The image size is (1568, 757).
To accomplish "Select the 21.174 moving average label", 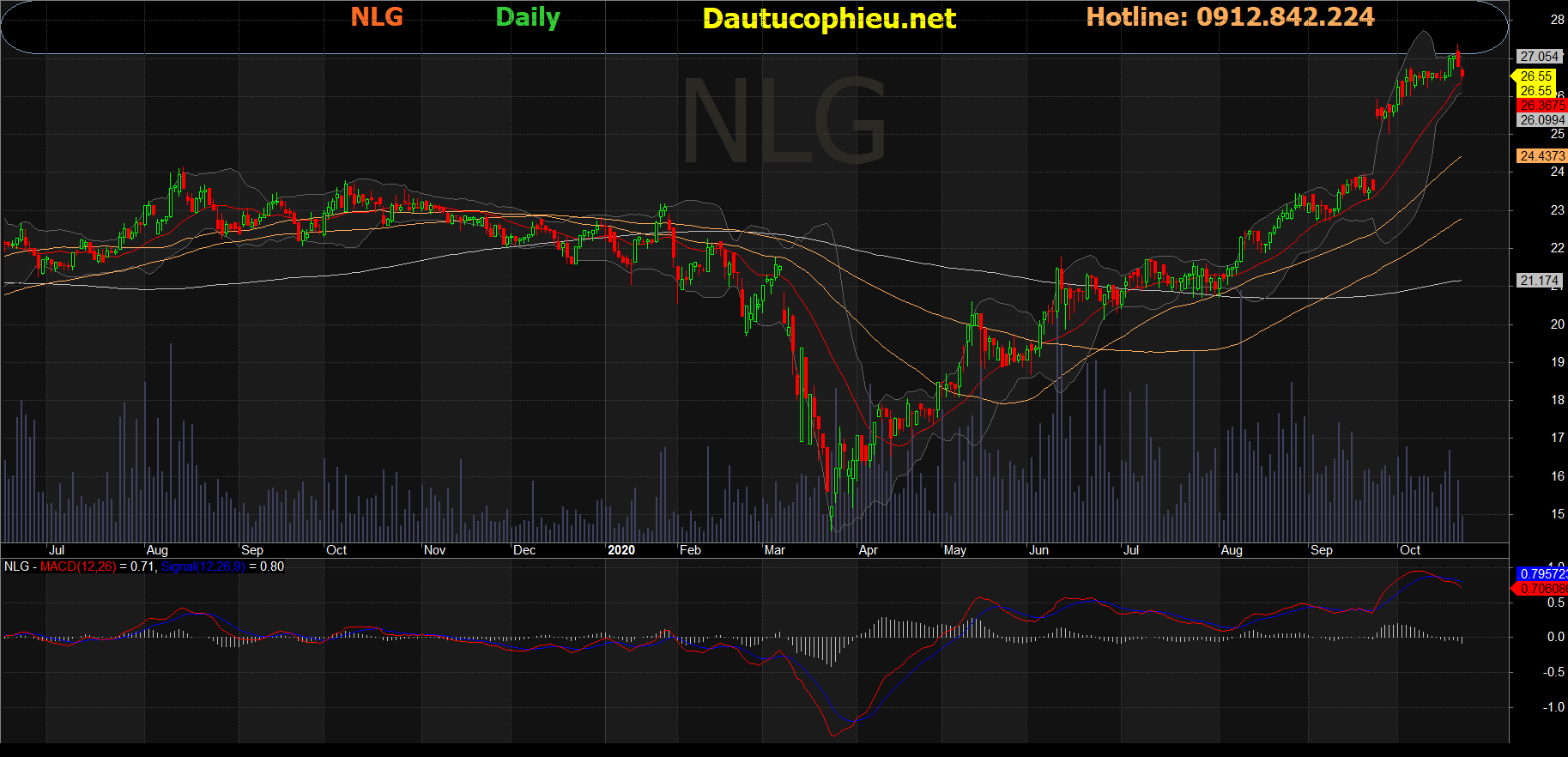I will pyautogui.click(x=1540, y=281).
